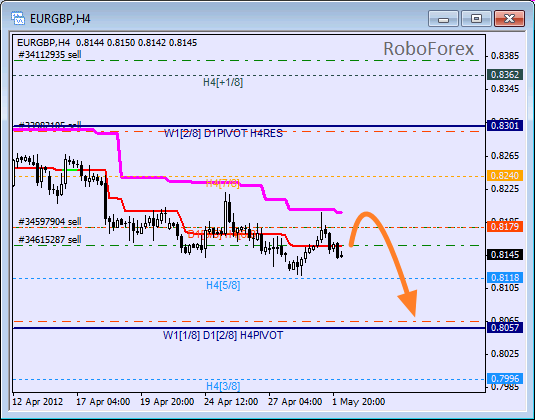Minimize the EURGBP,H4 chart window
Screen dimensions: 535x420
(443, 18)
